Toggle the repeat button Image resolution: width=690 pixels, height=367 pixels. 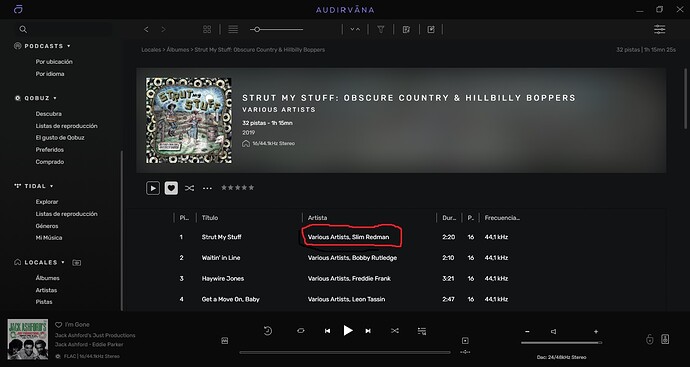(301, 330)
